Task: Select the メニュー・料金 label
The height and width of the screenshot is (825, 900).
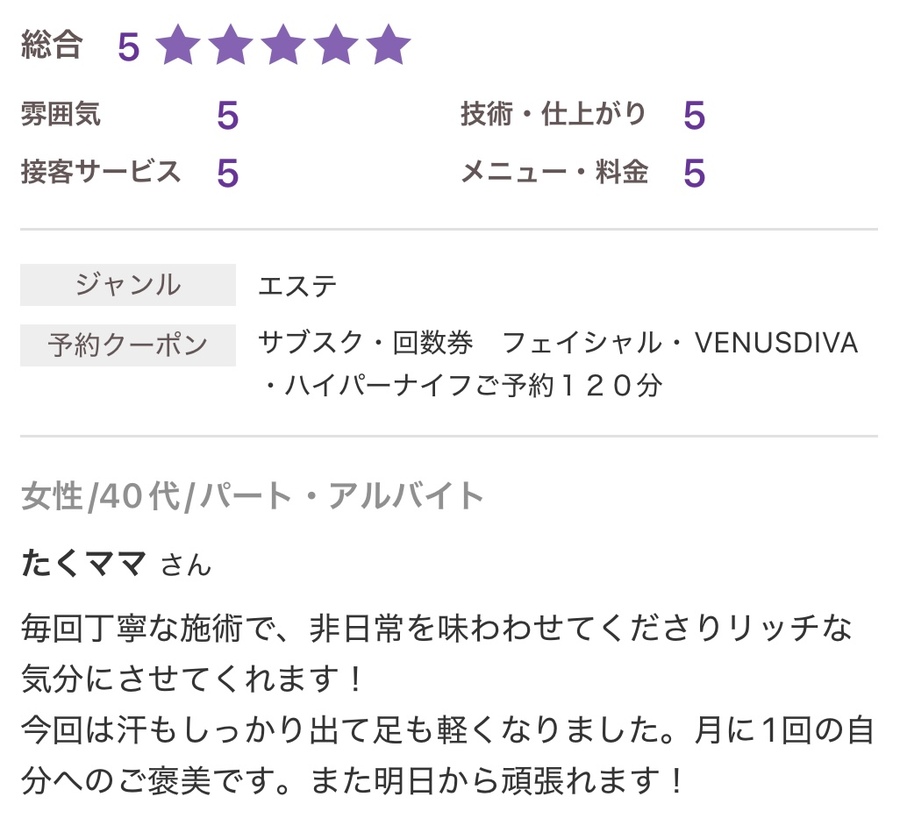Action: [553, 172]
